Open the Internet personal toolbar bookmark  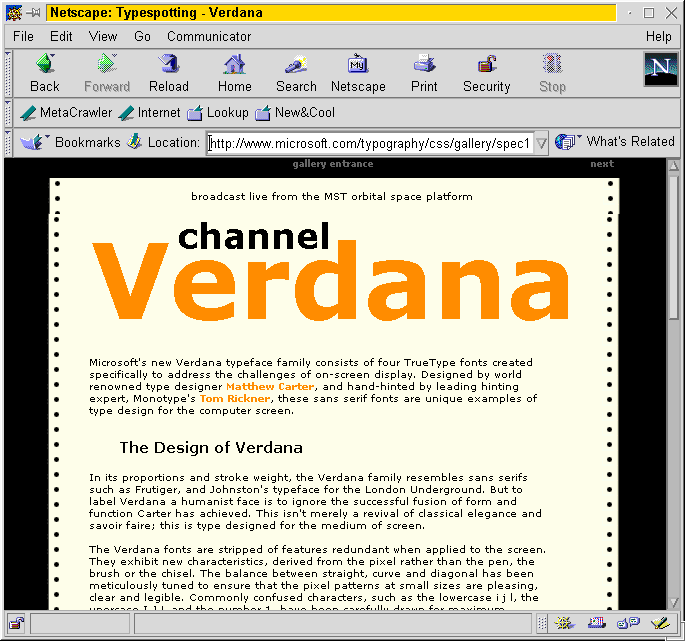149,113
